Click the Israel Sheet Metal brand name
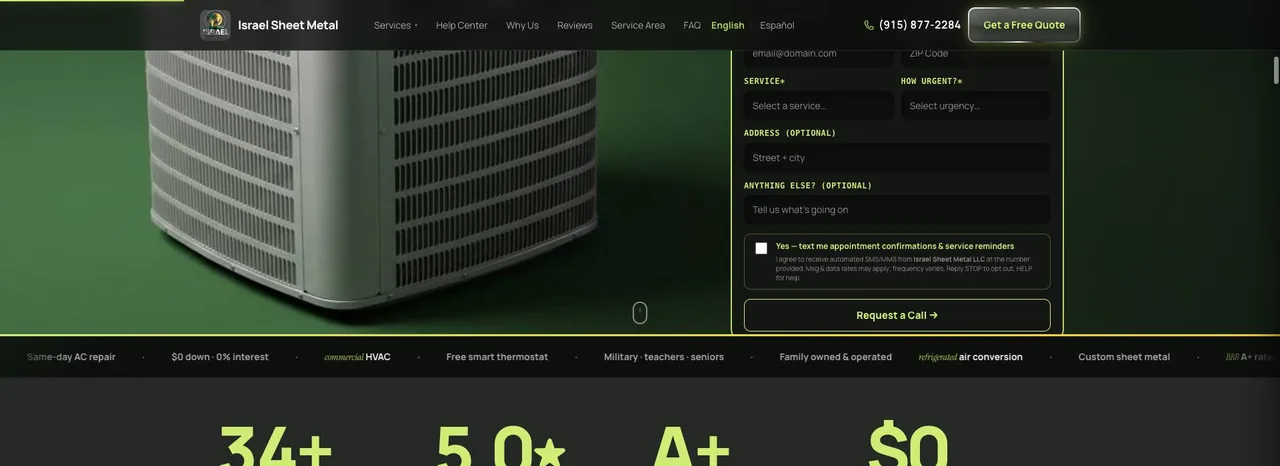 click(x=288, y=25)
